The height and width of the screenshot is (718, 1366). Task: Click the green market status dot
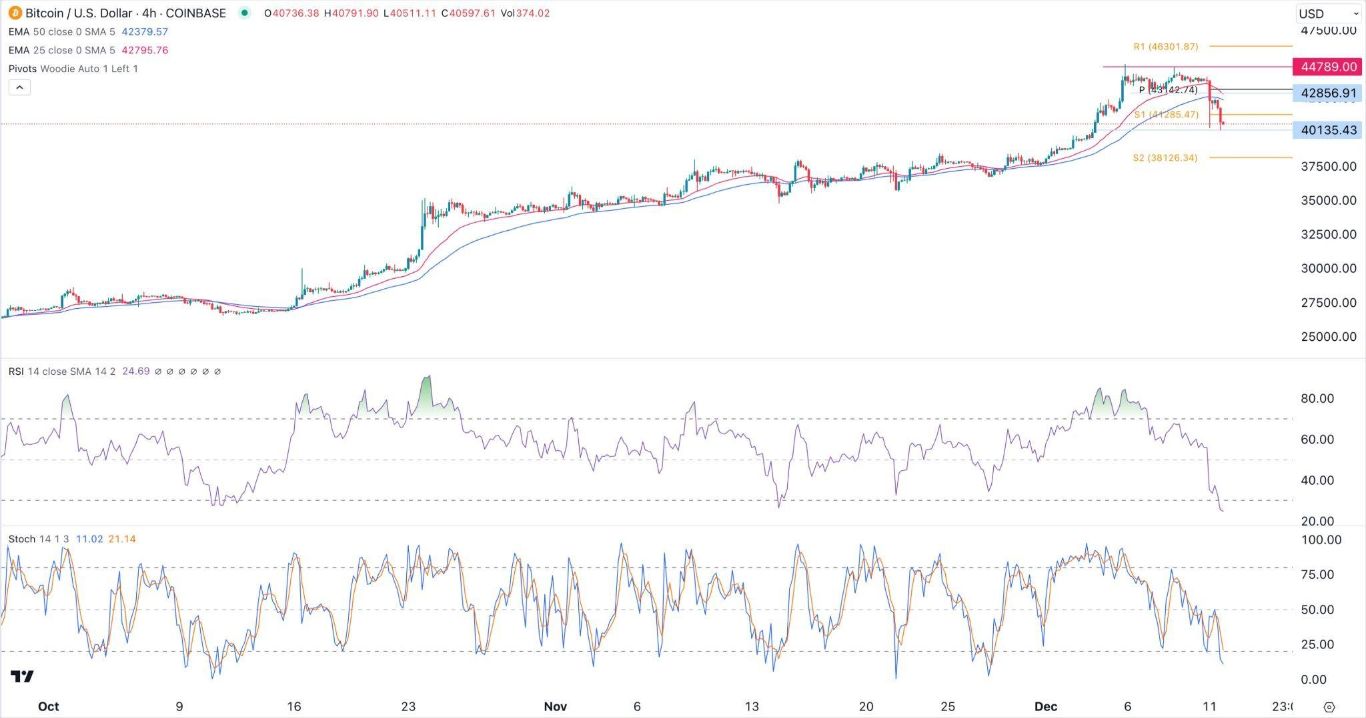(x=245, y=13)
